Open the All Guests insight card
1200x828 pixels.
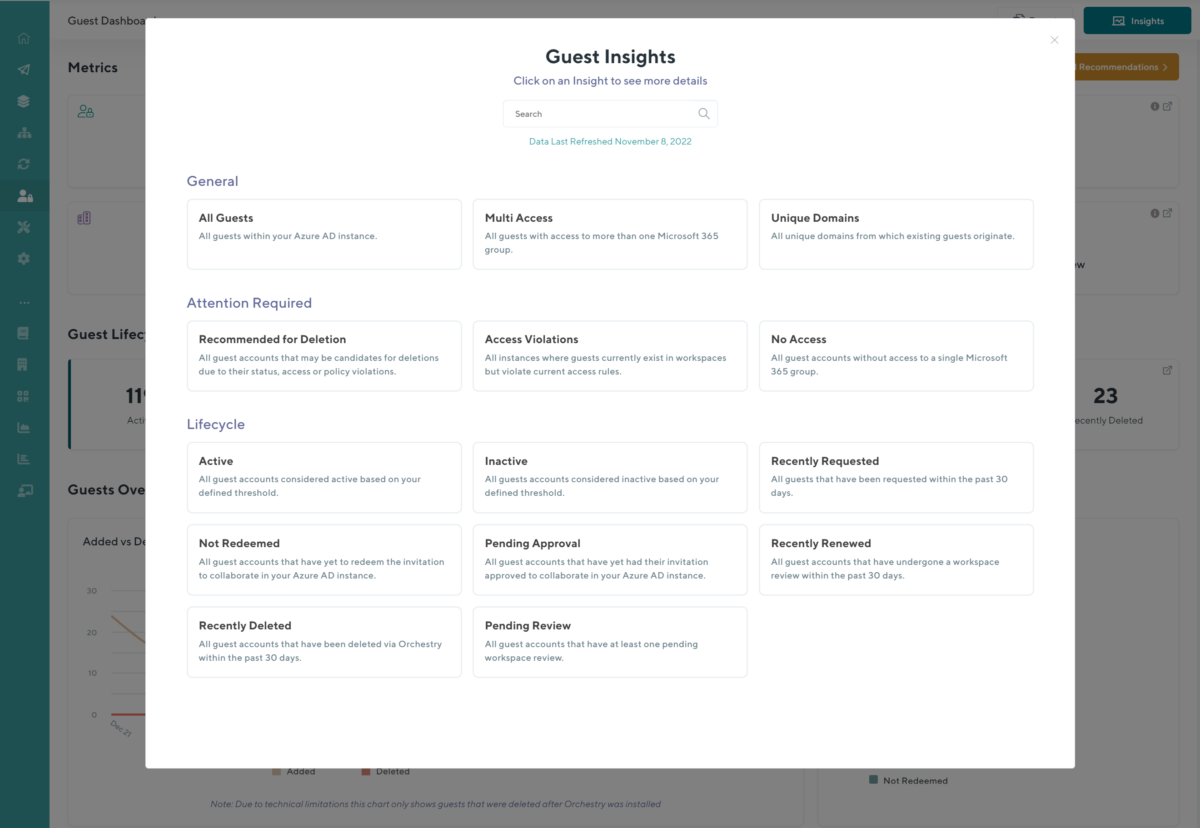pos(324,234)
